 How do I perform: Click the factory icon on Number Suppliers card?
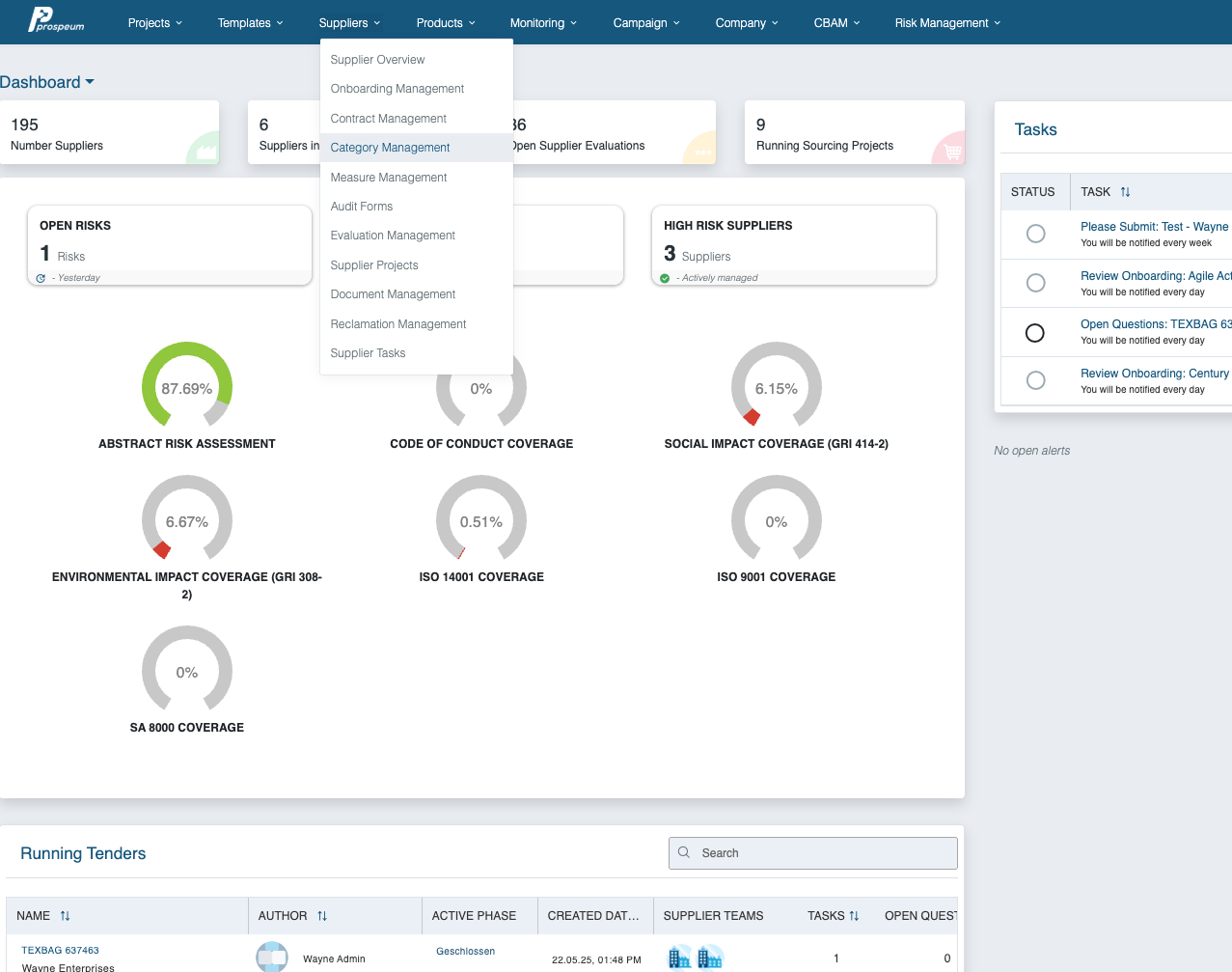pyautogui.click(x=205, y=152)
